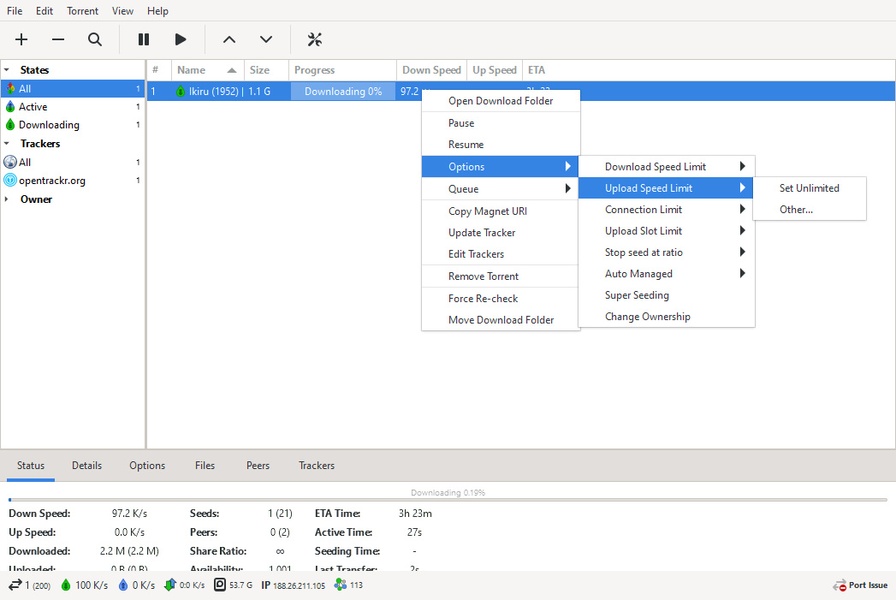This screenshot has height=600, width=896.
Task: Select Move Download Folder
Action: 500,320
